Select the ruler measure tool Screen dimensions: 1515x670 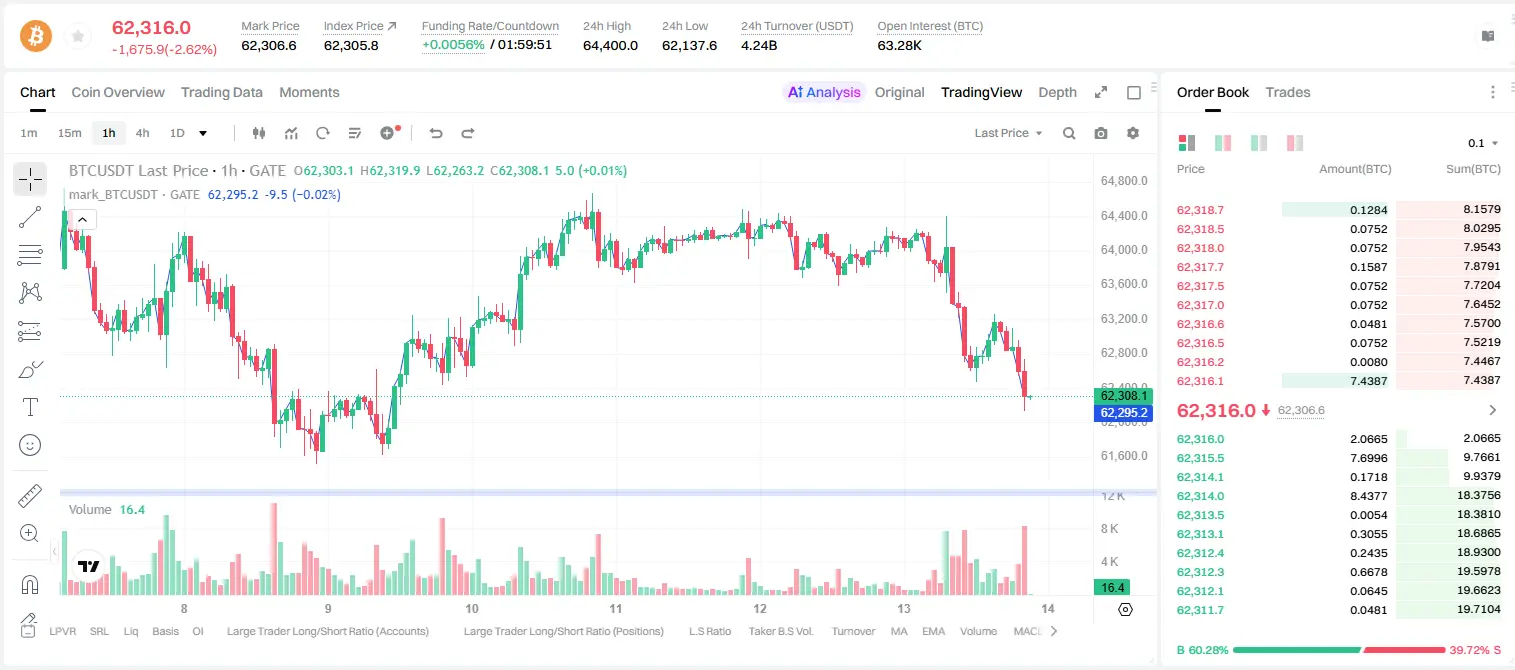click(x=30, y=496)
